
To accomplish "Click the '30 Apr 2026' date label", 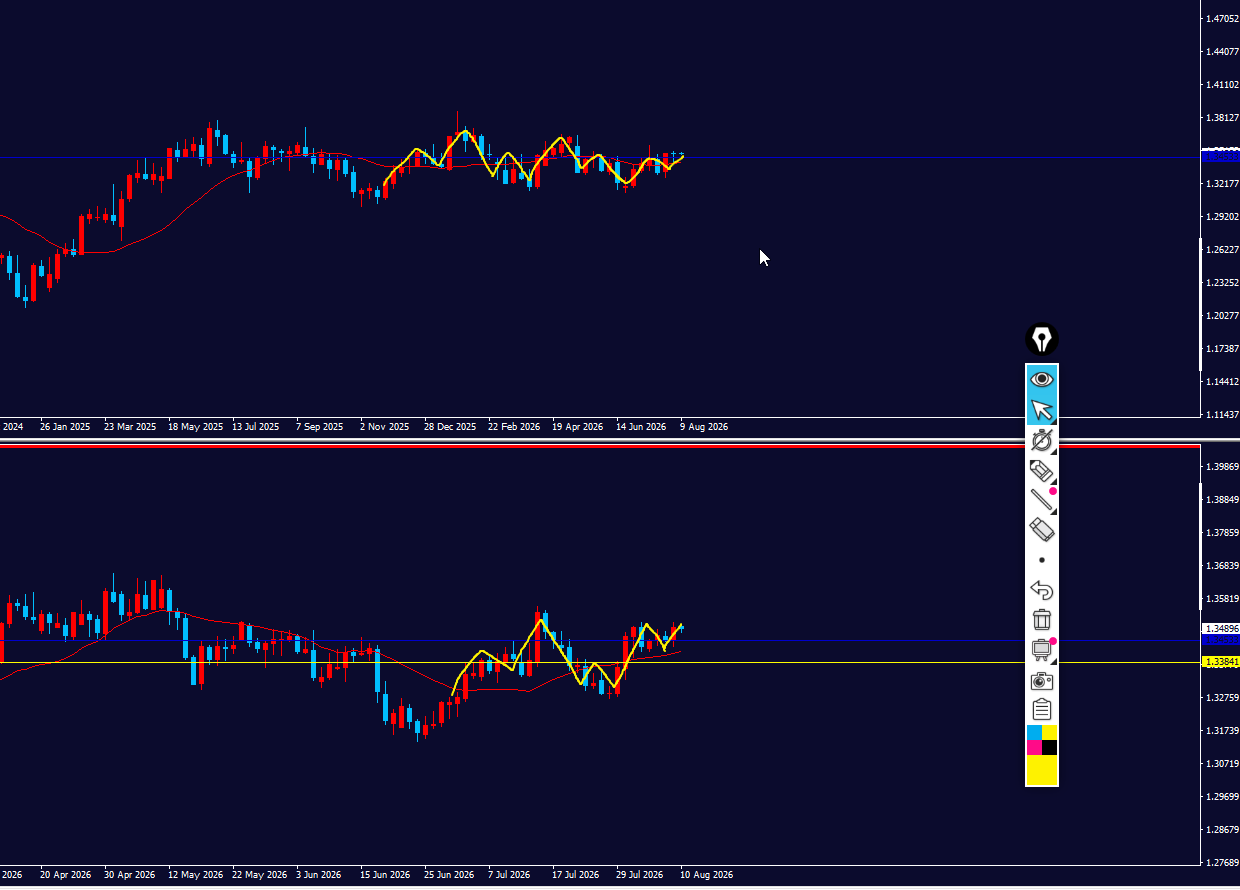I will click(129, 875).
